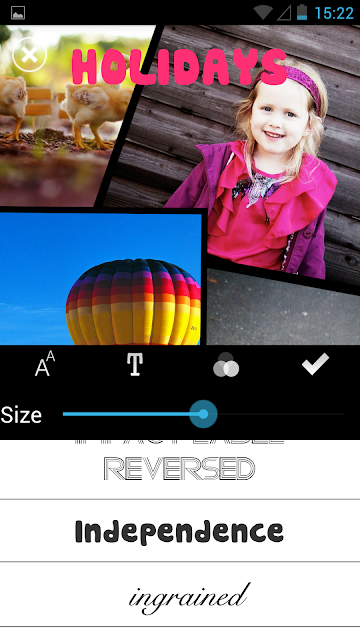360x640 pixels.
Task: Confirm edits with the checkmark icon
Action: click(x=315, y=364)
